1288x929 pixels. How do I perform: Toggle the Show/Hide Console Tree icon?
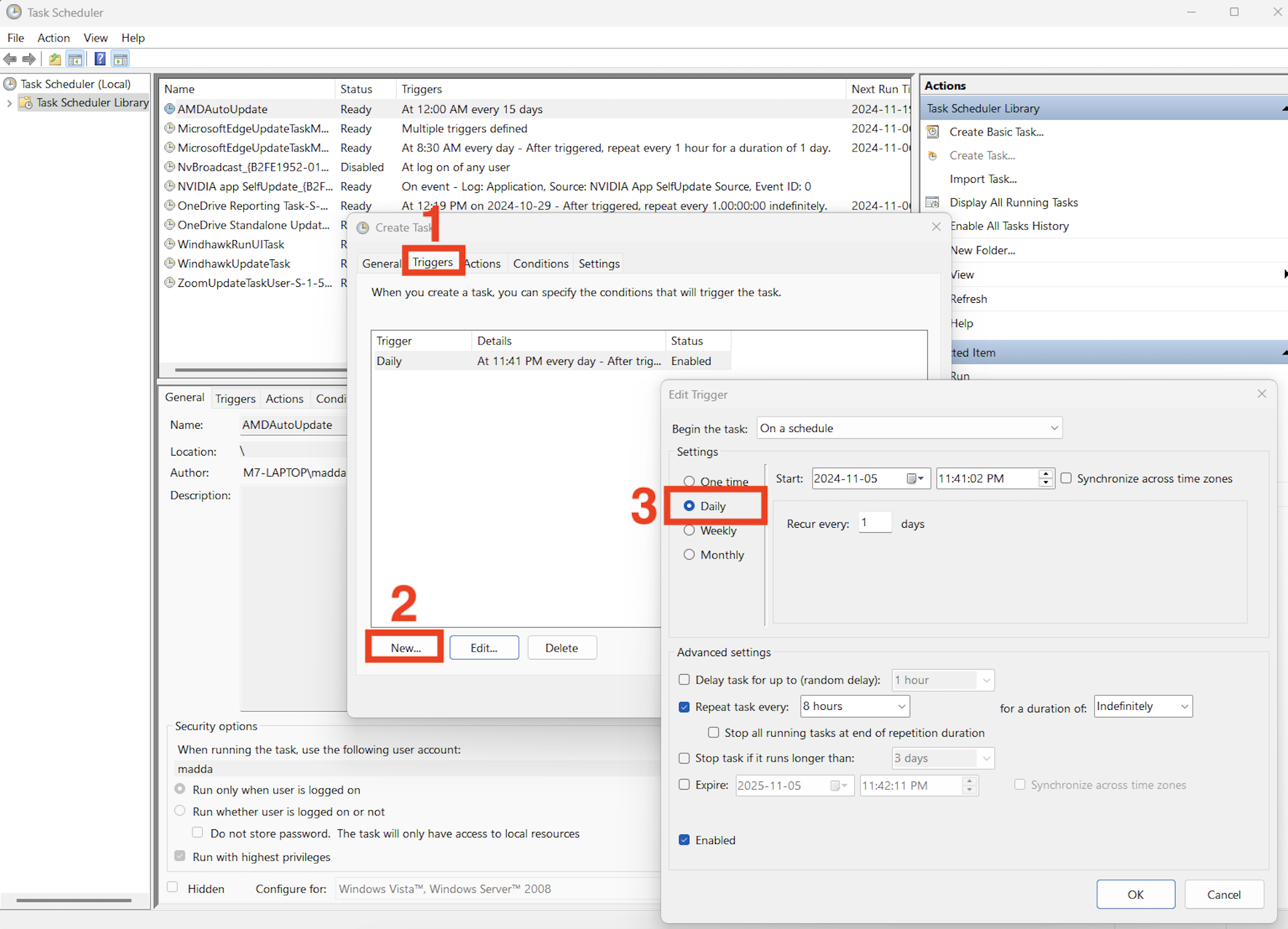point(75,59)
